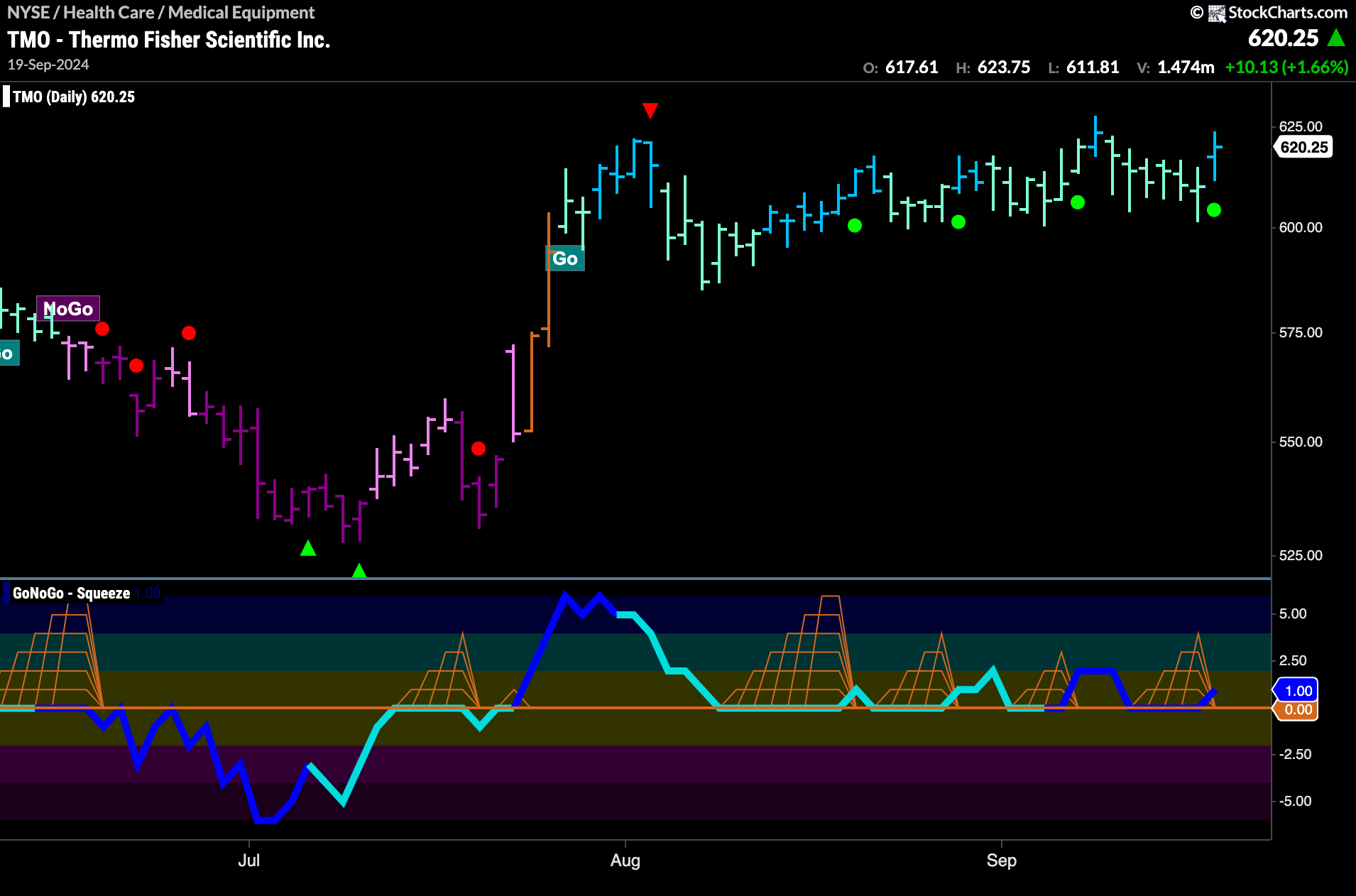Click the blue 1.00 oscillator value tag
The width and height of the screenshot is (1356, 896).
pos(1297,690)
